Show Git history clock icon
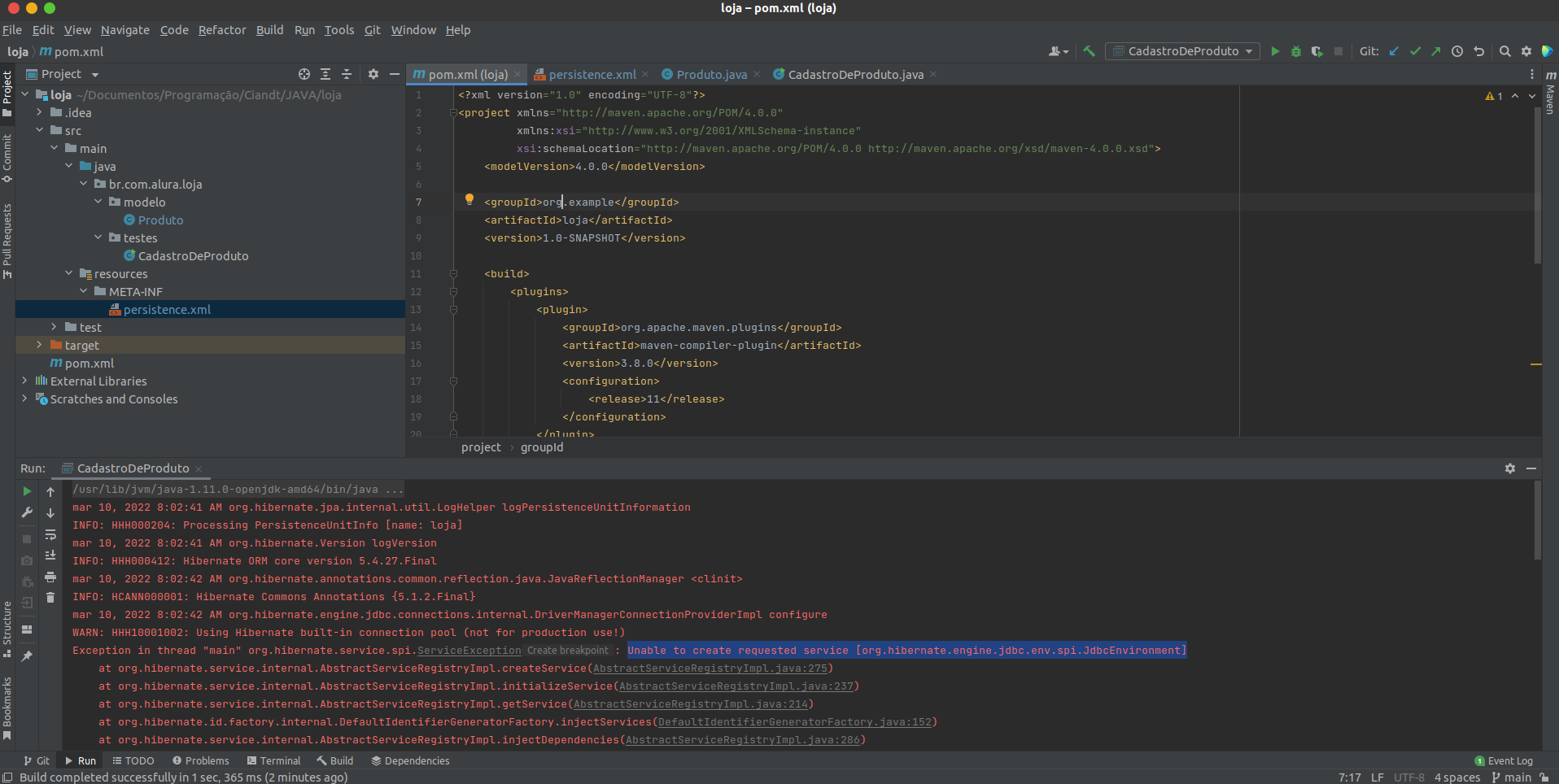 (x=1457, y=51)
